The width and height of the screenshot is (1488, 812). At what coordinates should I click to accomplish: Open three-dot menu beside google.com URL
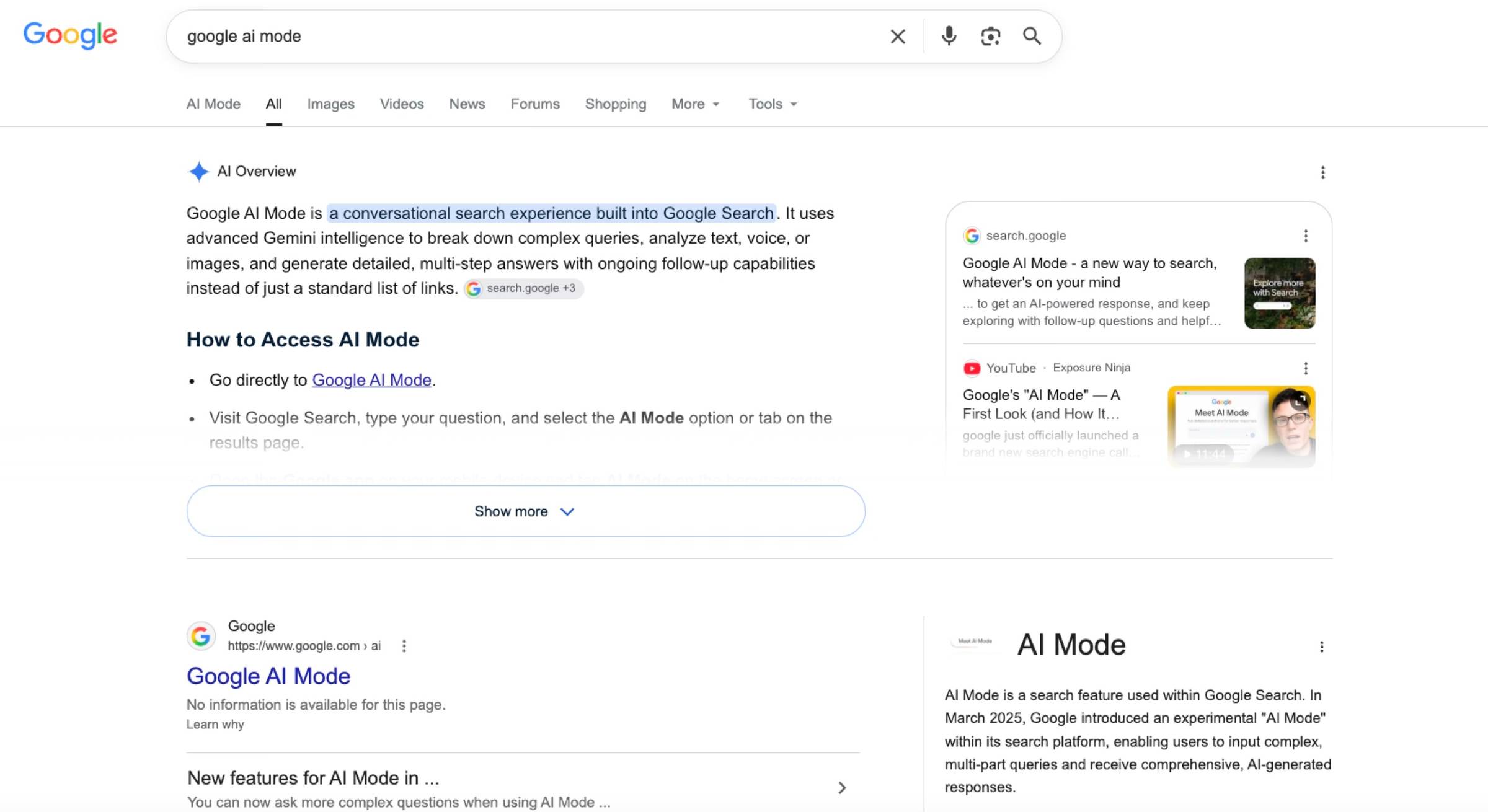(x=404, y=646)
